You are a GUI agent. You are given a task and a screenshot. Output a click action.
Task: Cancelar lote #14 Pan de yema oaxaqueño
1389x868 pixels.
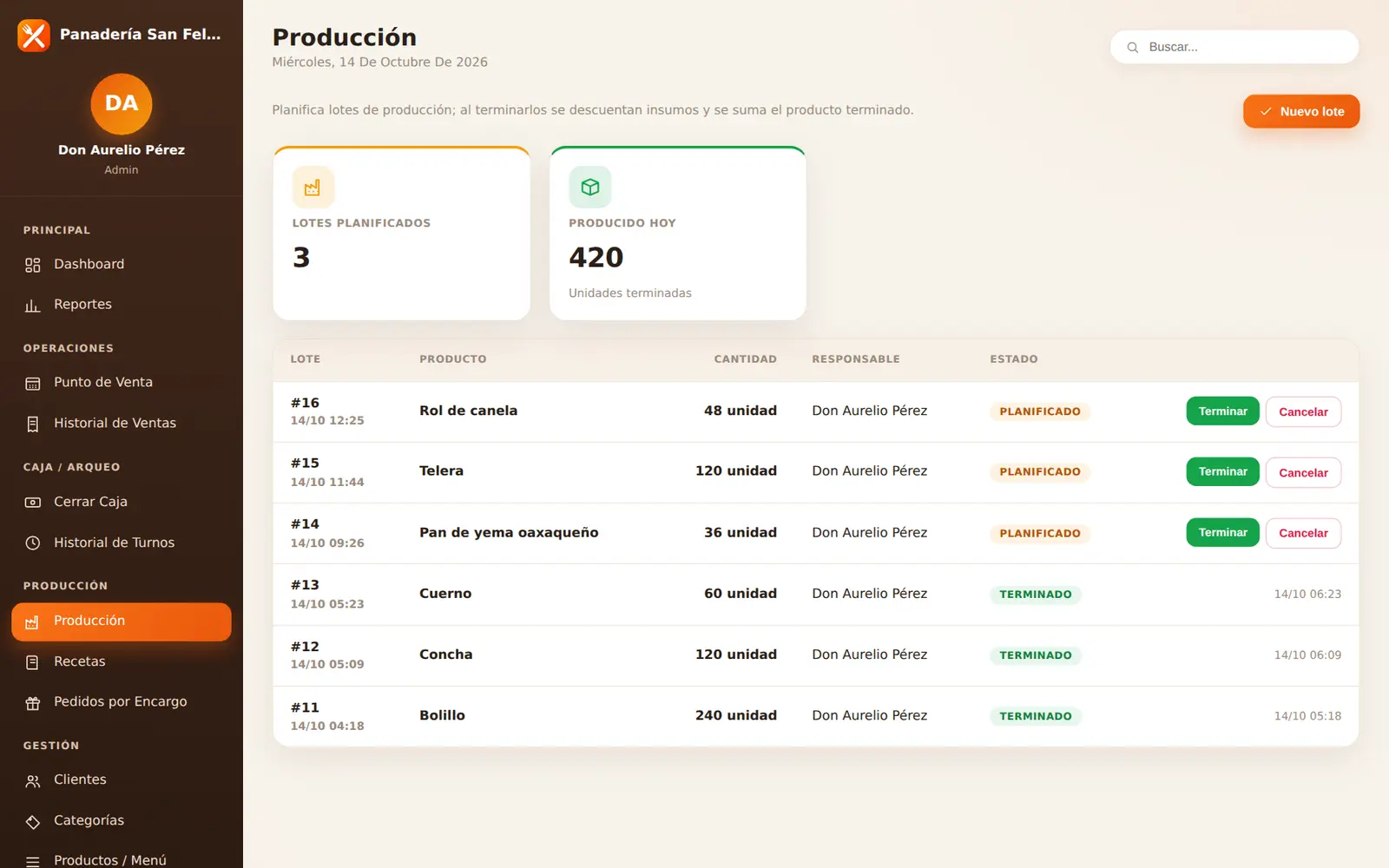[1303, 534]
